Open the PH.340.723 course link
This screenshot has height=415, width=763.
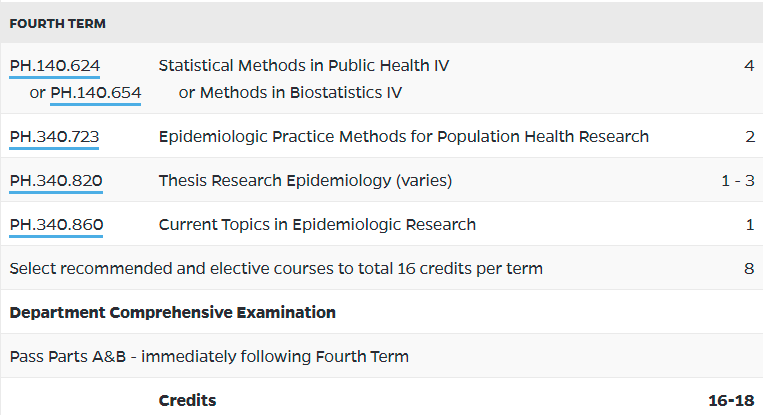tap(54, 137)
